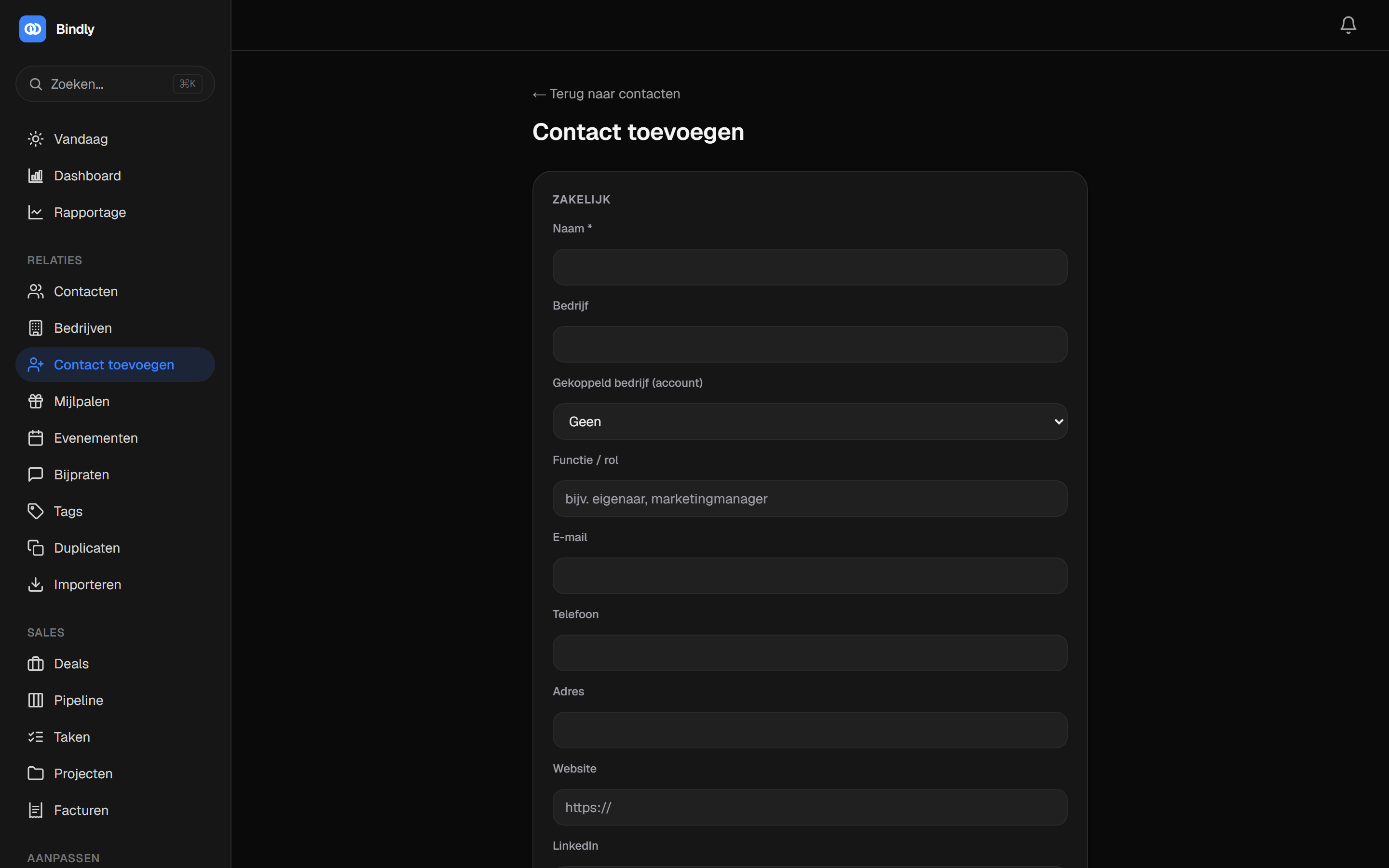The width and height of the screenshot is (1389, 868).
Task: Go to Projecten
Action: coord(115,774)
